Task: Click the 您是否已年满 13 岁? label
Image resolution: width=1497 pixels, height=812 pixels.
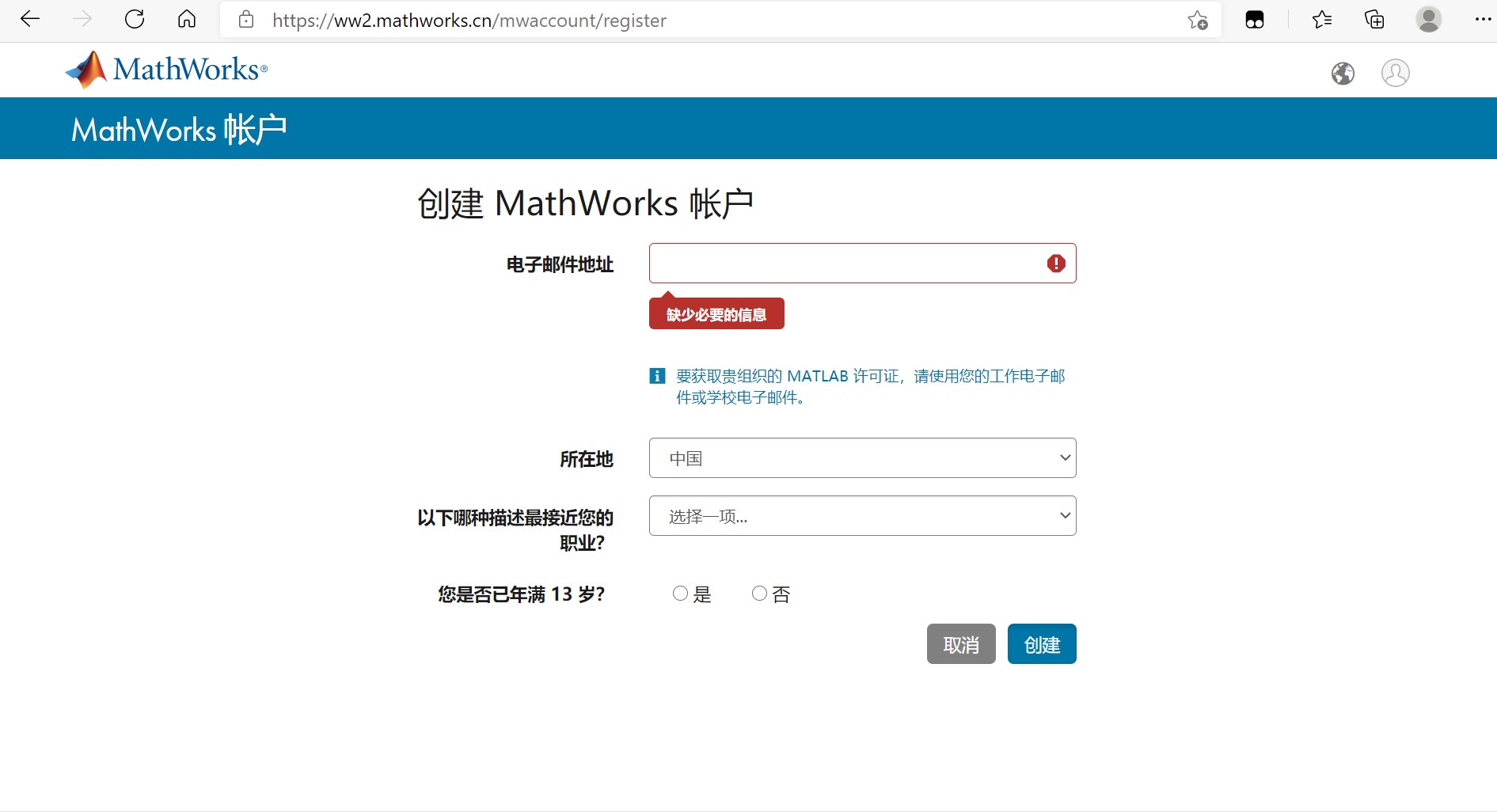Action: tap(522, 594)
